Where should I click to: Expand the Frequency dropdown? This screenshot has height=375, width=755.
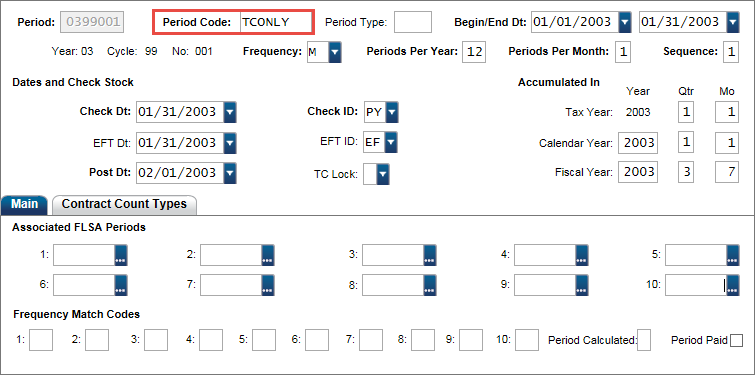[x=335, y=52]
